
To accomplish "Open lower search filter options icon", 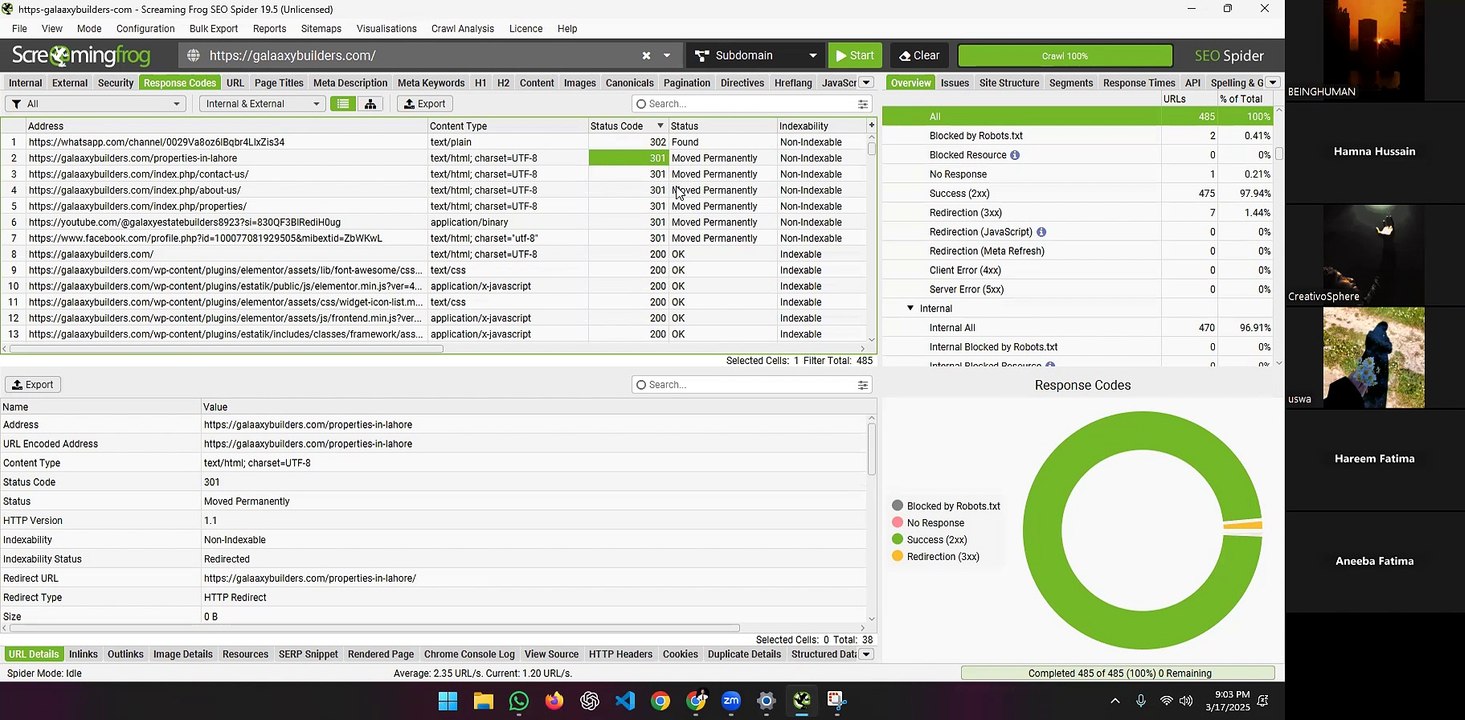I will [862, 385].
